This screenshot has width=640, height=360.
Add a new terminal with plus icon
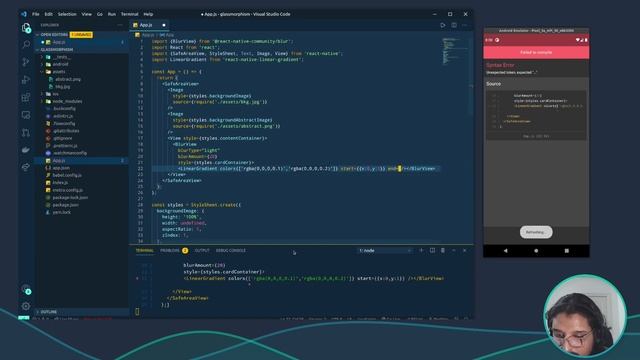[421, 250]
